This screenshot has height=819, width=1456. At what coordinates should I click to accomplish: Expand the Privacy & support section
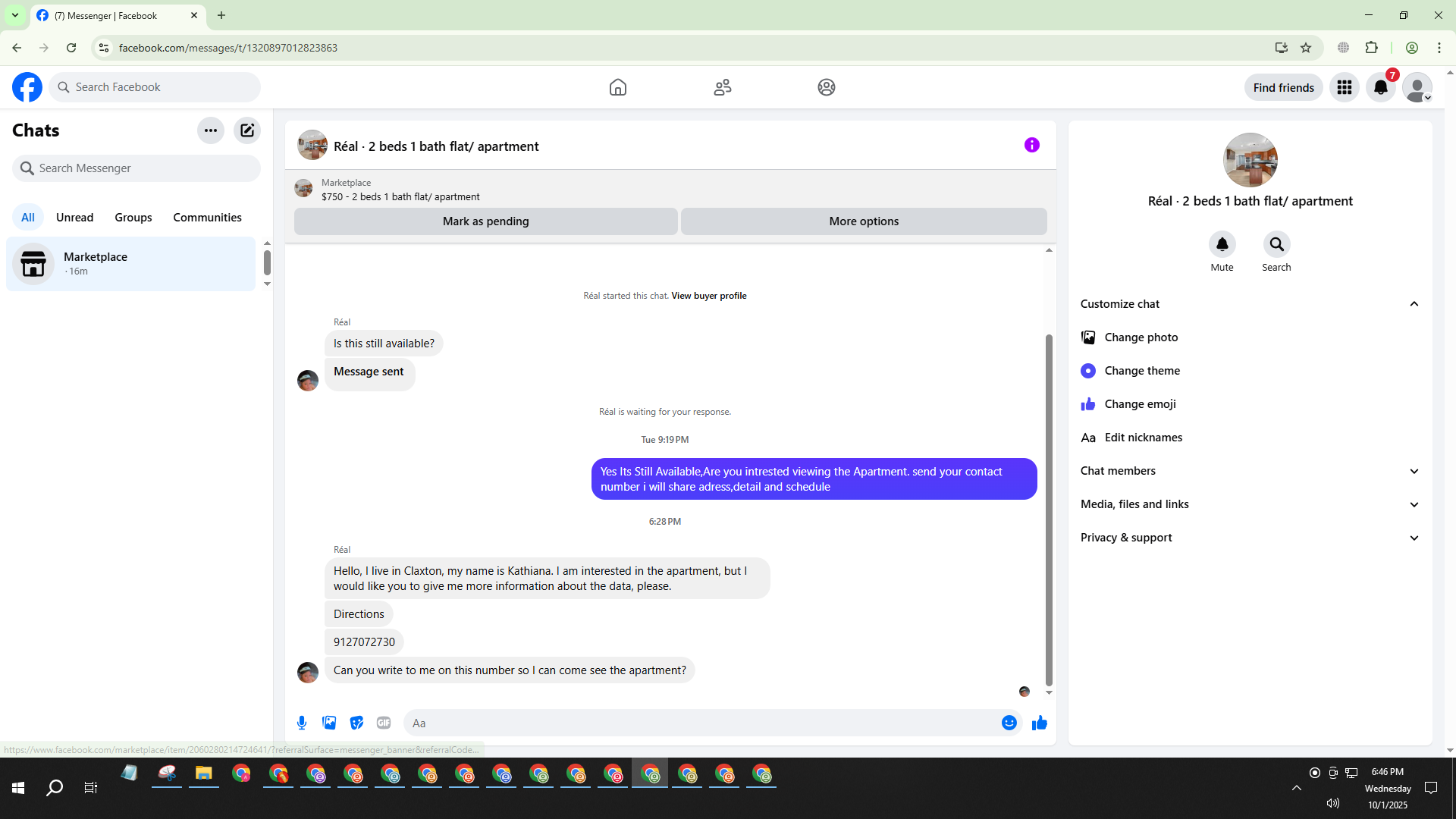(1249, 538)
